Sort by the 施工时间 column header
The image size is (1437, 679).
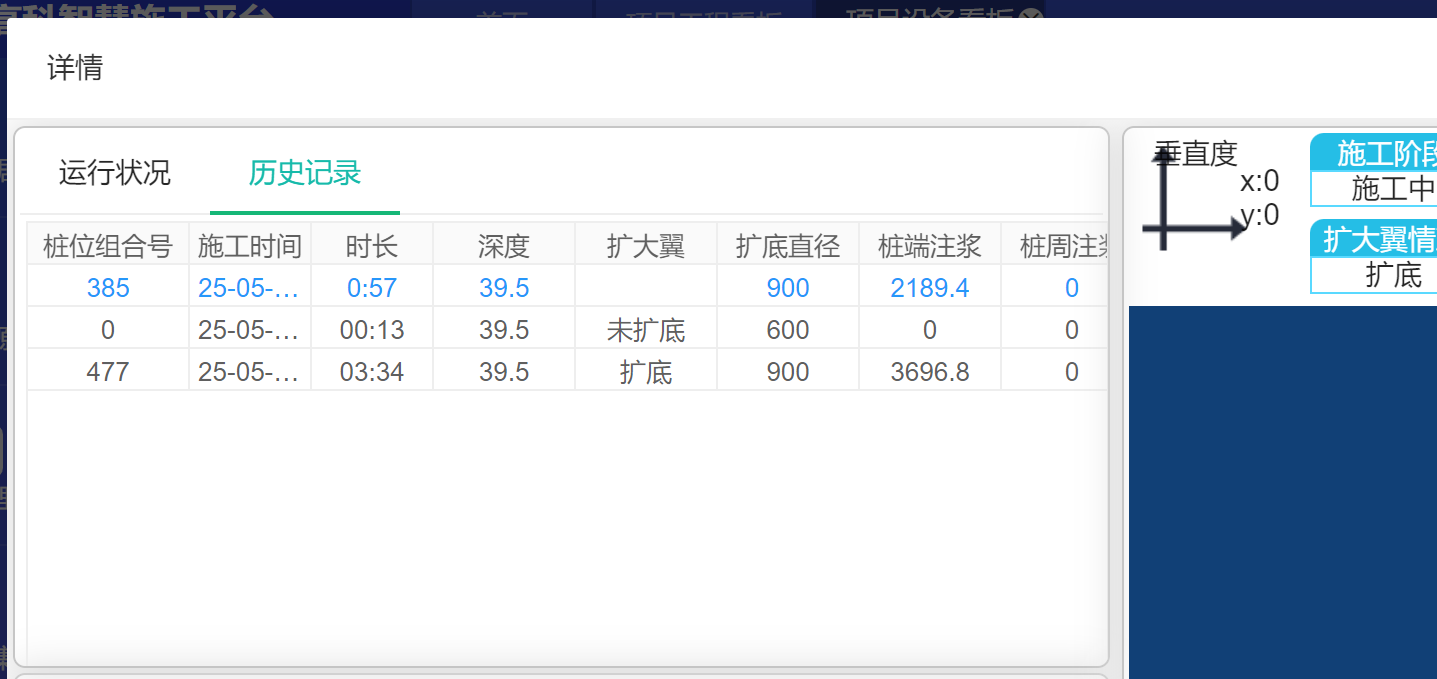coord(250,245)
